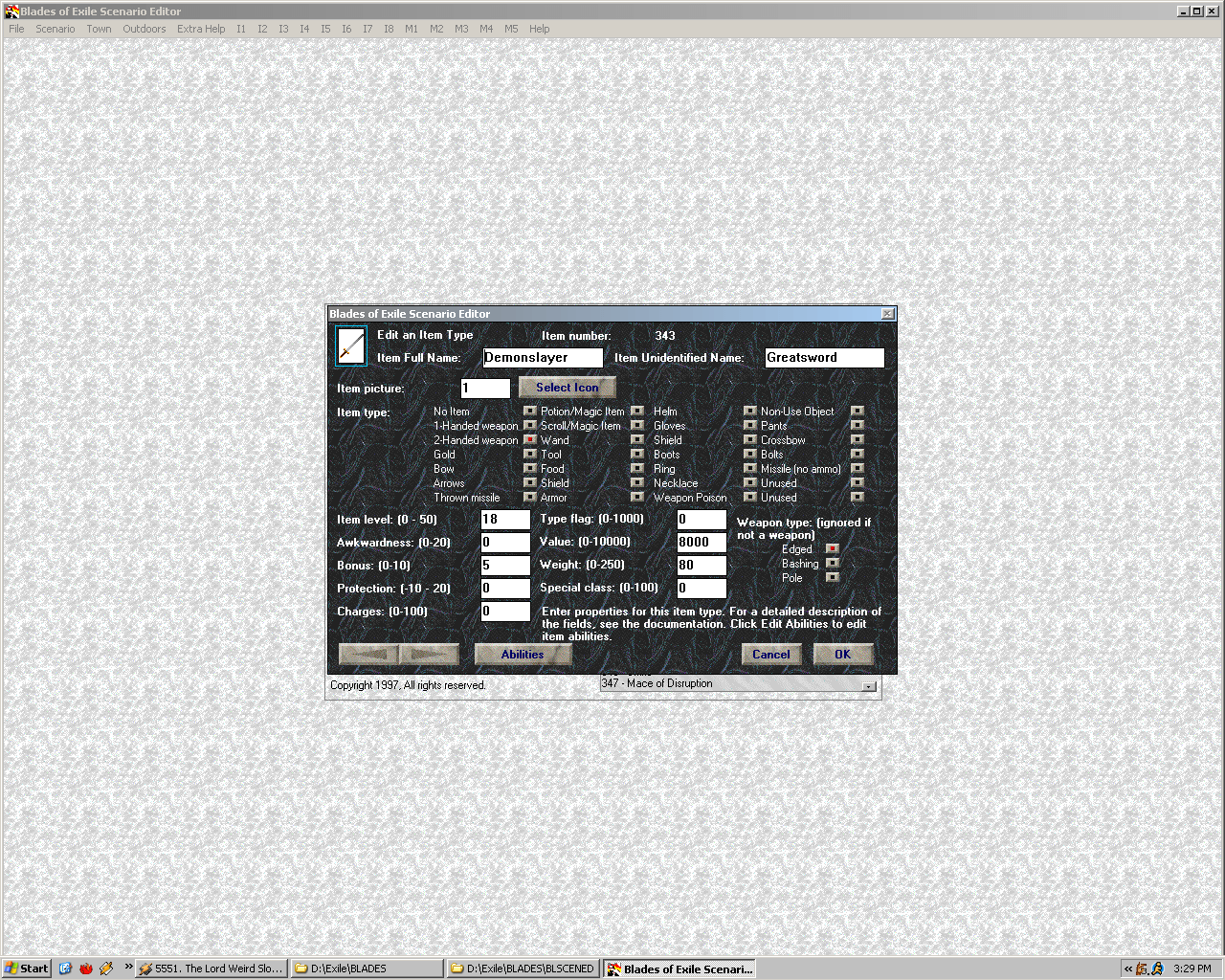Switch to Lord Weird Slo taskbar window
1225x980 pixels.
212,969
